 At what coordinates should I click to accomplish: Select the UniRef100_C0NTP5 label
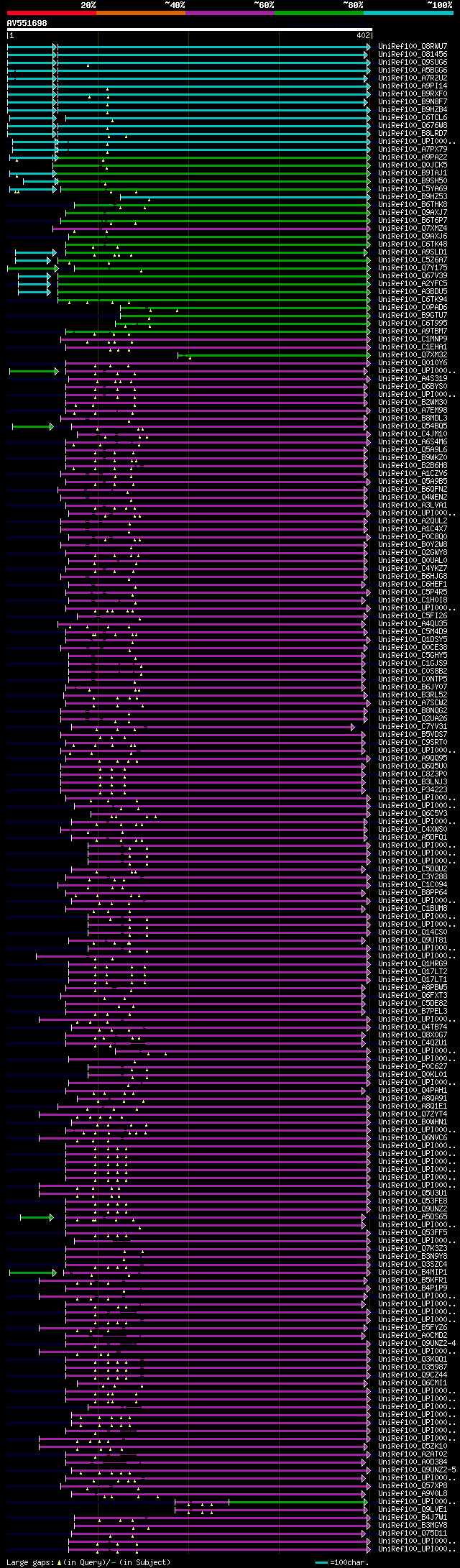tap(413, 679)
